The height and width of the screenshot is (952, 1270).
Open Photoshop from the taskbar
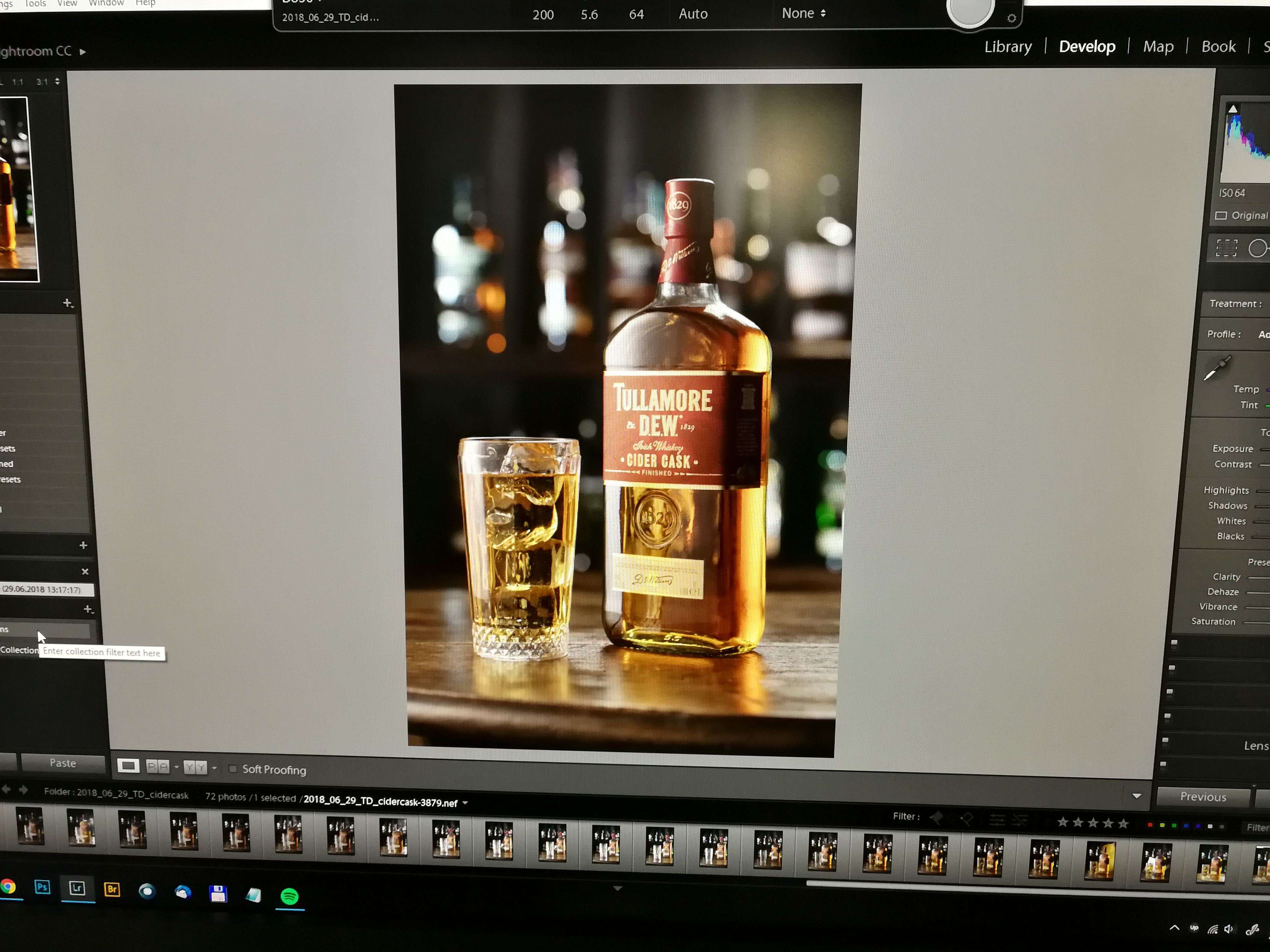coord(42,887)
